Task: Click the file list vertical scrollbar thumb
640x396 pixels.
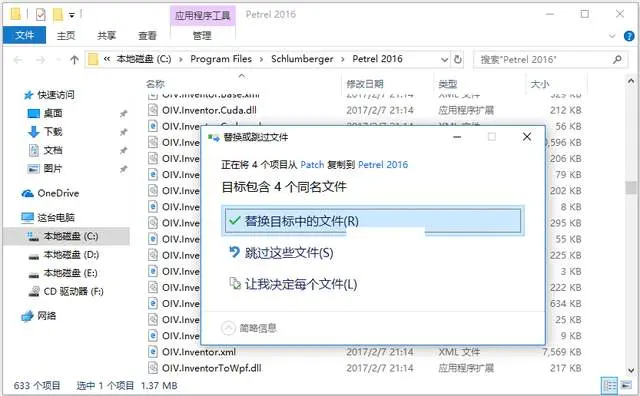Action: [x=631, y=188]
